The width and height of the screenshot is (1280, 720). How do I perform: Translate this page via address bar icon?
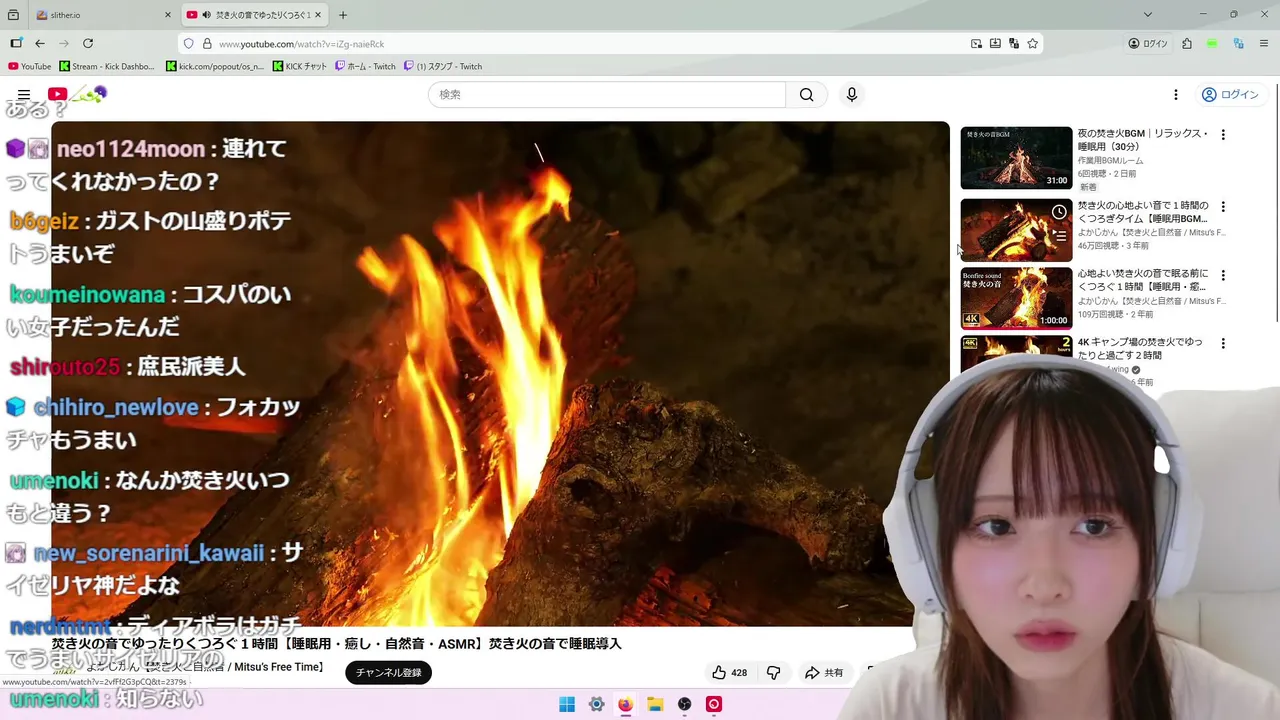pyautogui.click(x=1014, y=43)
